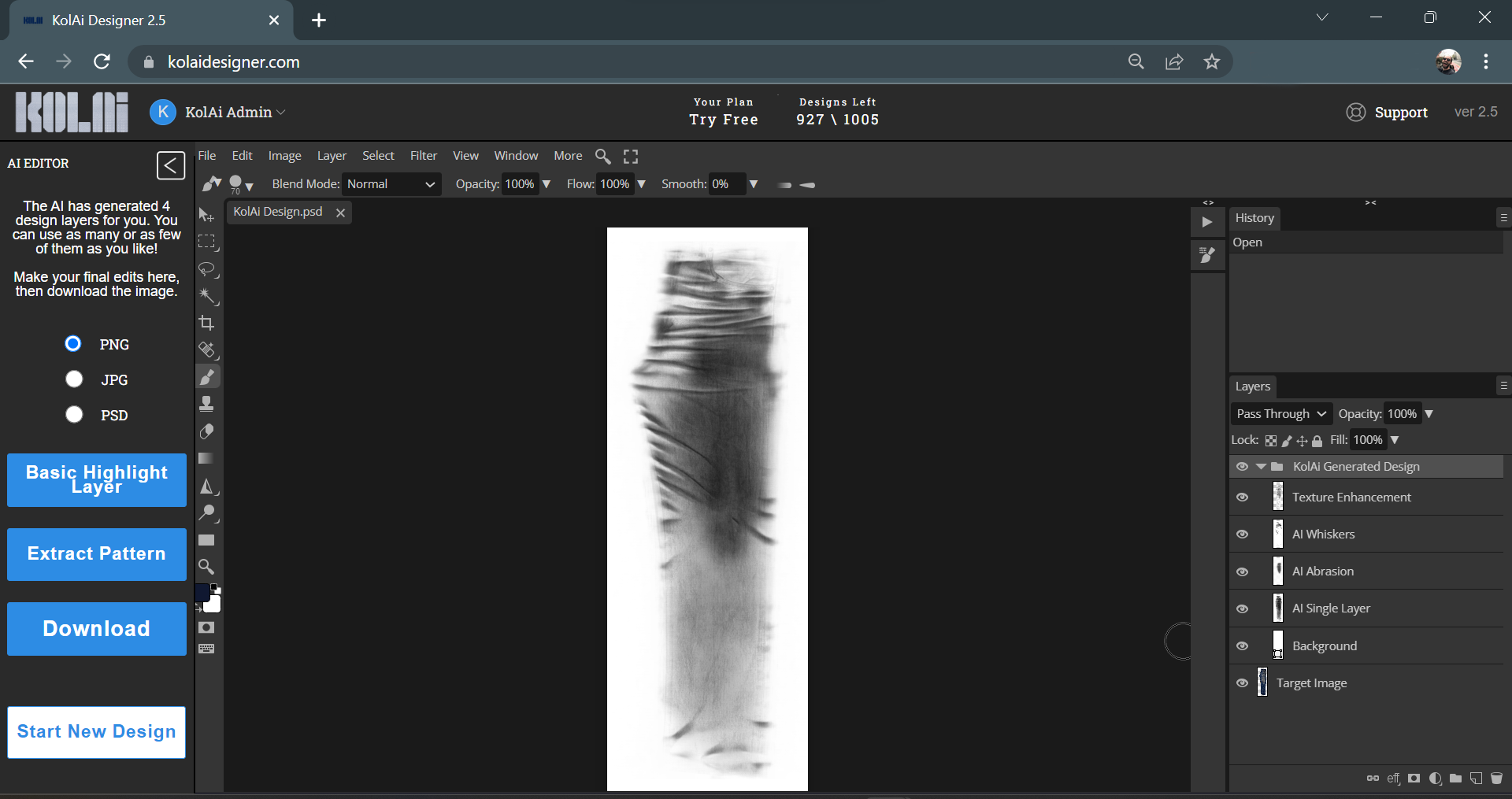The width and height of the screenshot is (1512, 799).
Task: Hide the KolAi Generated Design folder
Action: [x=1242, y=467]
